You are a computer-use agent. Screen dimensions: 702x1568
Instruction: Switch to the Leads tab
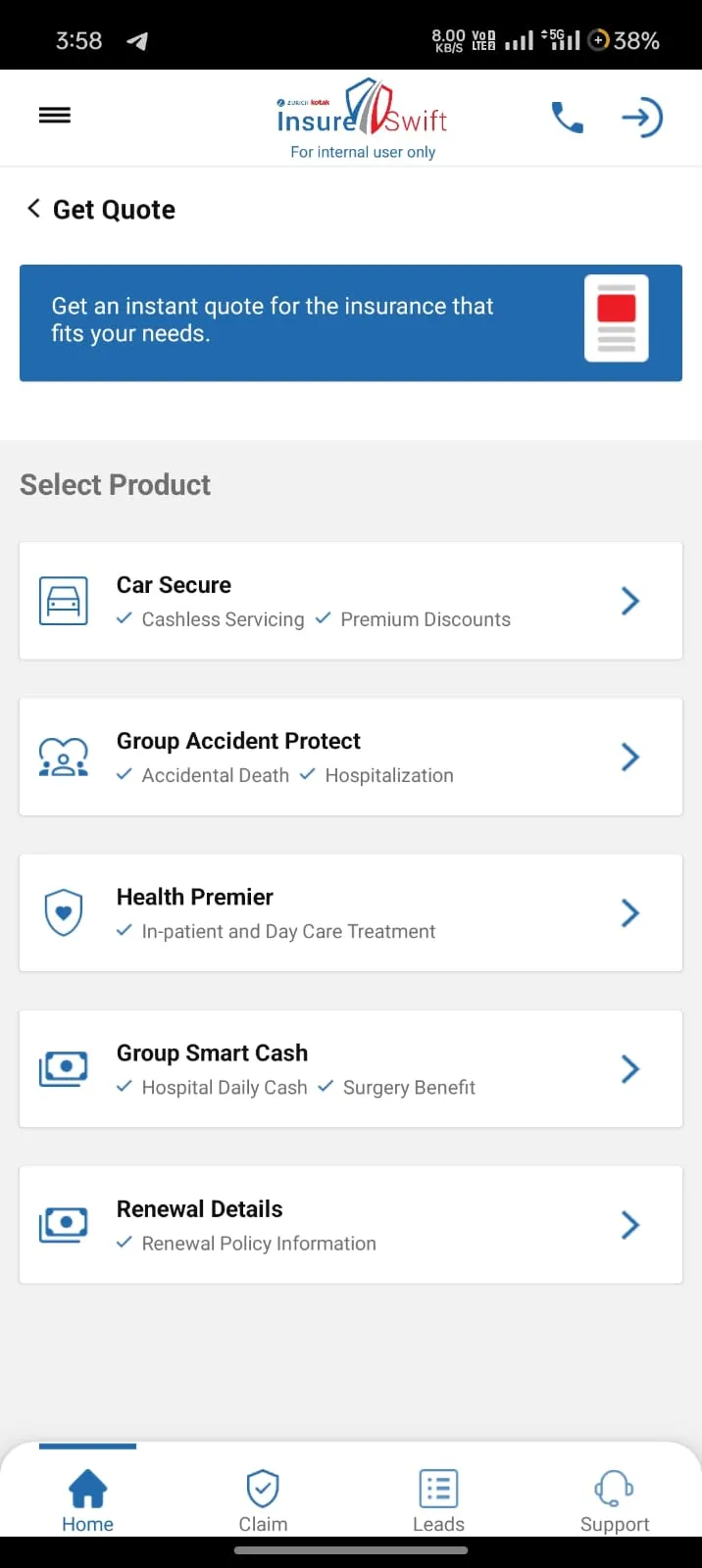point(438,1500)
